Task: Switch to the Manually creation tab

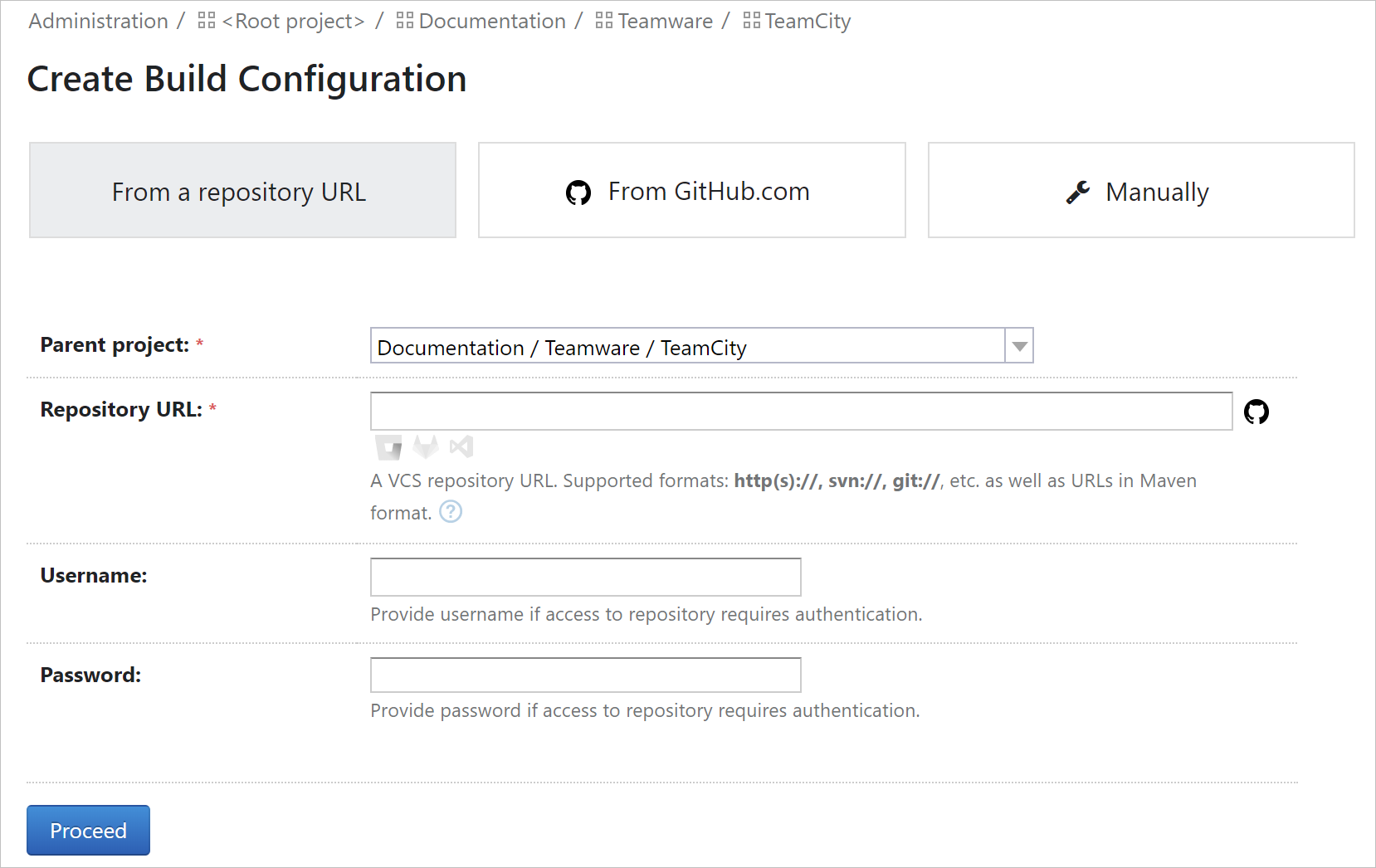Action: (1141, 190)
